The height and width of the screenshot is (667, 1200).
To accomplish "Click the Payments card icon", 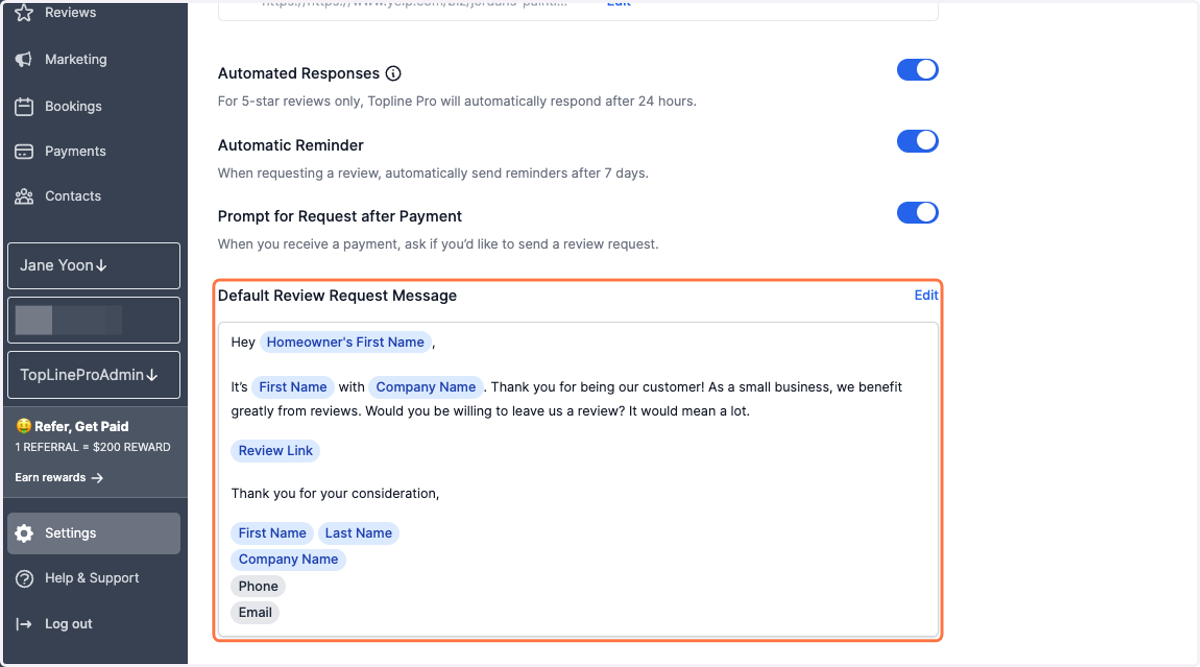I will pyautogui.click(x=24, y=152).
